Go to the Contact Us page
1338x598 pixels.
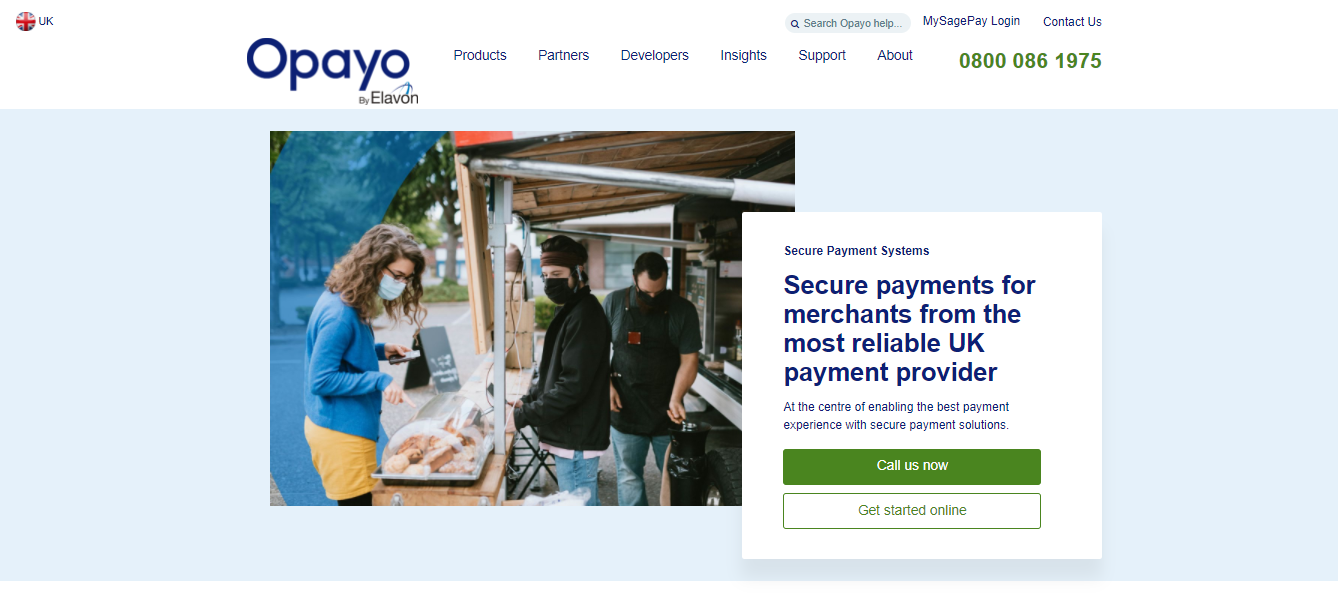1072,22
